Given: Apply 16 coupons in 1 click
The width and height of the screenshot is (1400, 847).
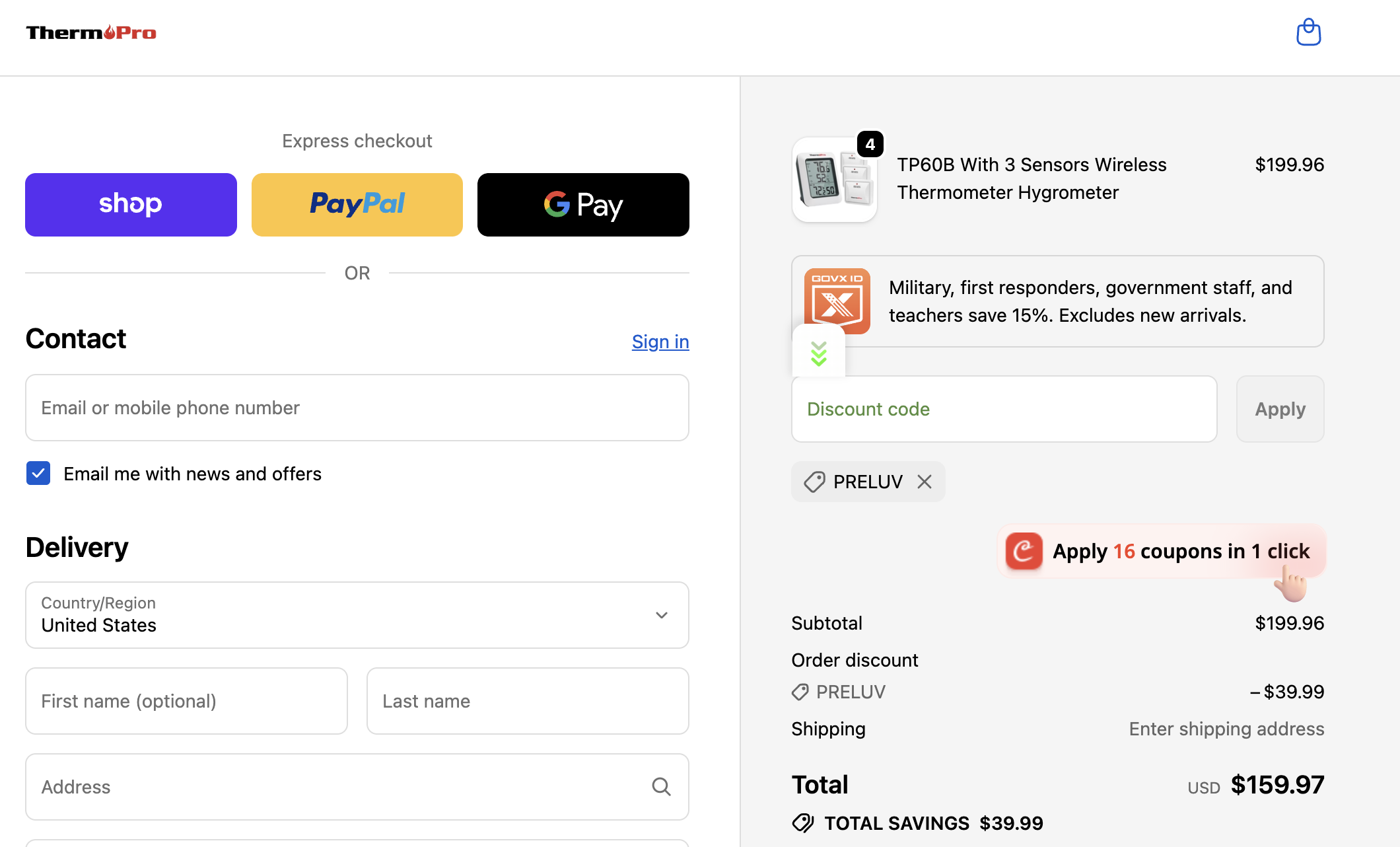Looking at the screenshot, I should pyautogui.click(x=1162, y=551).
